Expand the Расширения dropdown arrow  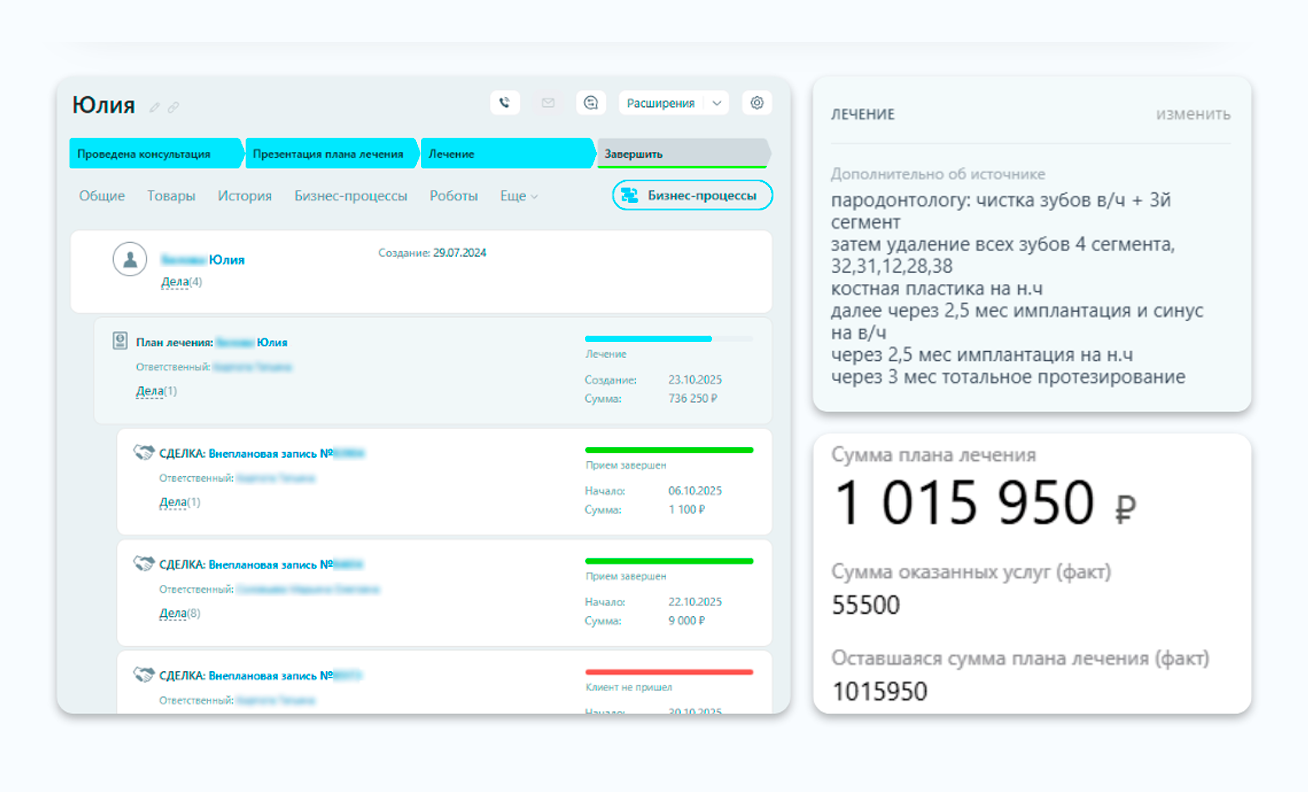(716, 102)
